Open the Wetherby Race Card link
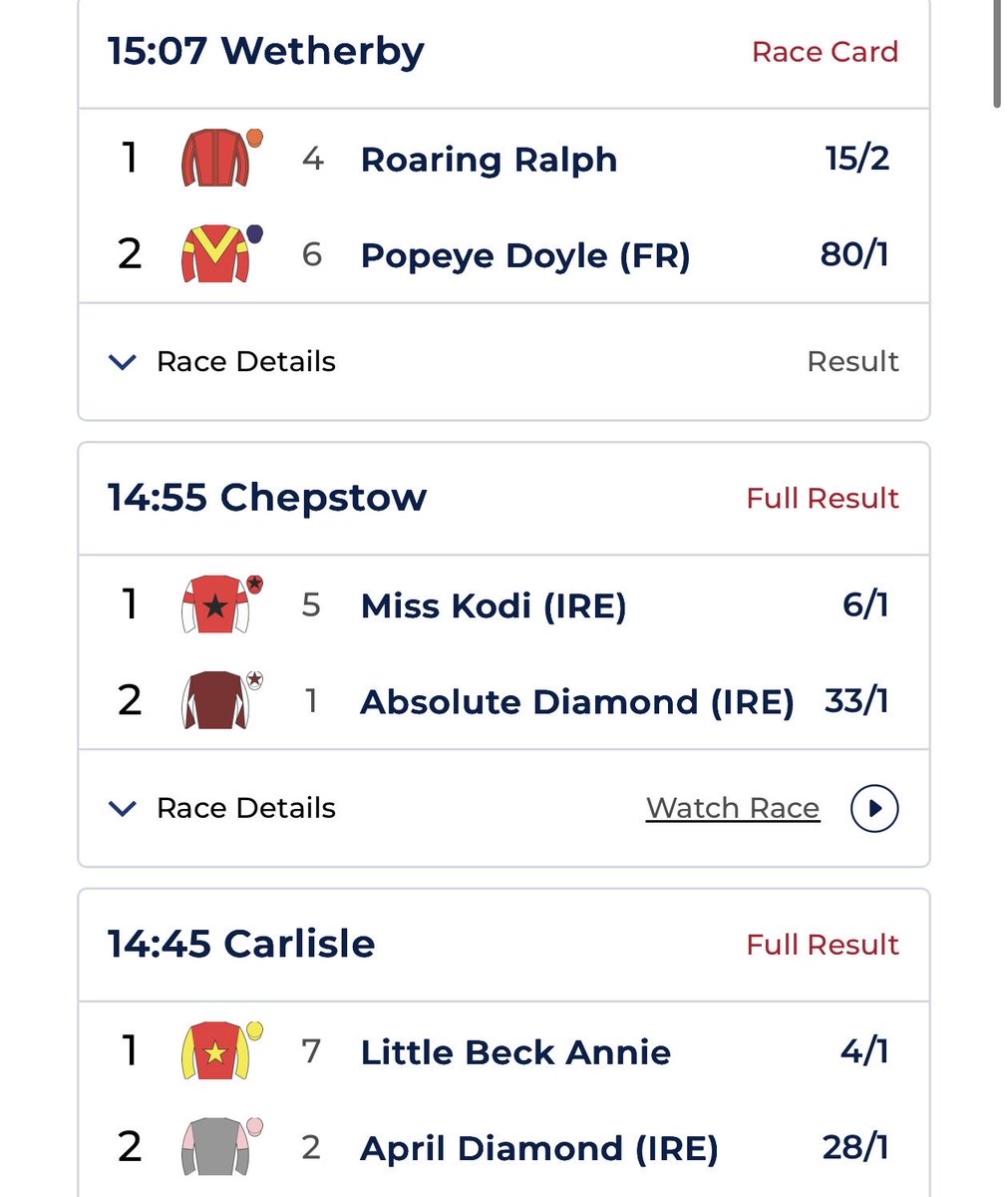Screen dimensions: 1008x1197 825,52
